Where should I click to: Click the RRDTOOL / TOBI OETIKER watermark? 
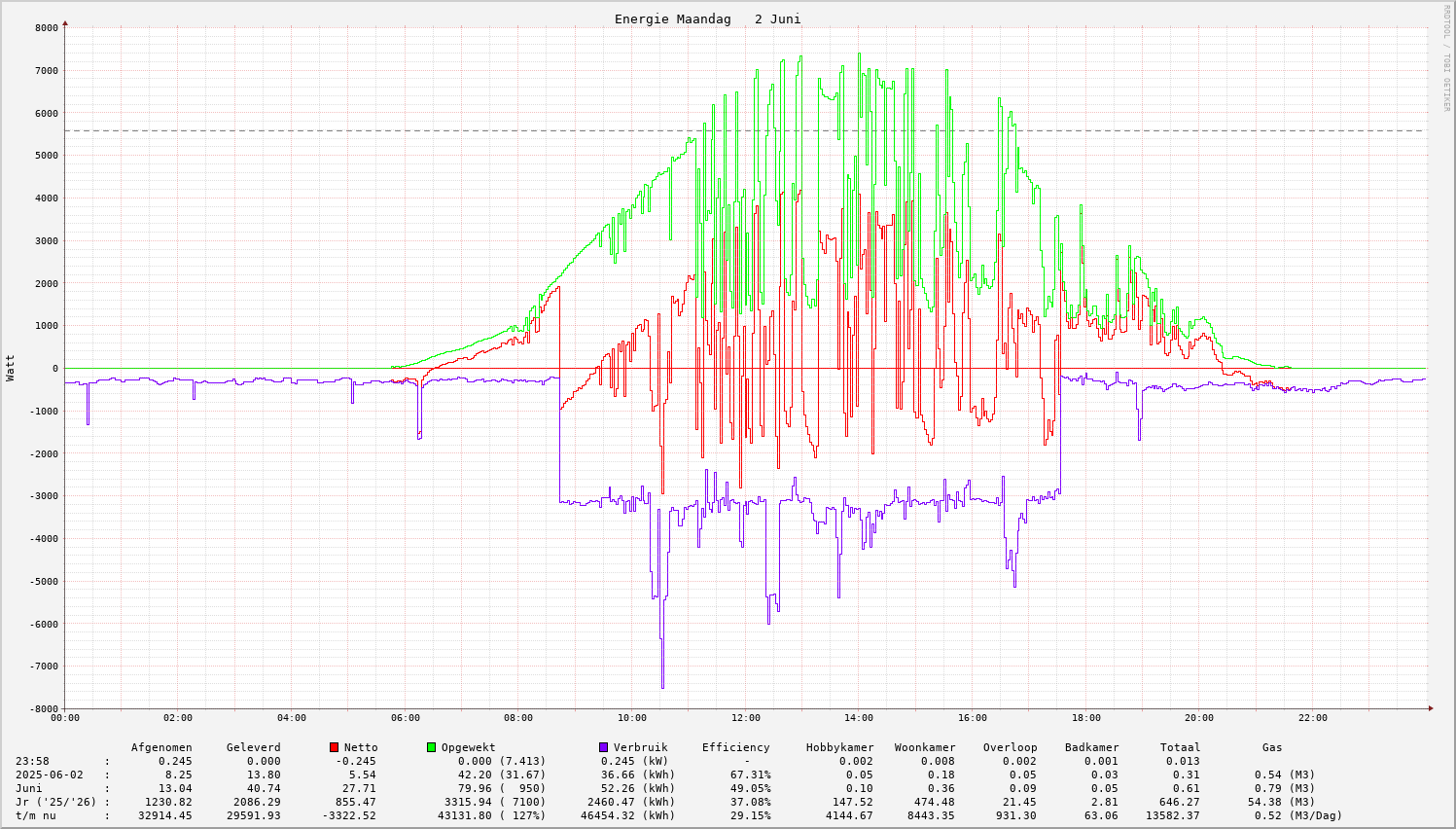1446,57
